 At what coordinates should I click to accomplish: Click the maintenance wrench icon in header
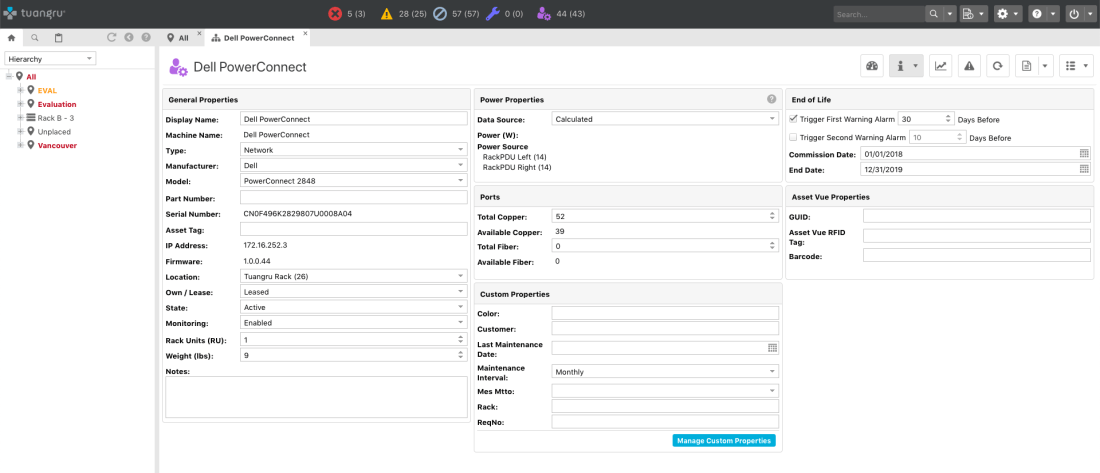click(492, 13)
